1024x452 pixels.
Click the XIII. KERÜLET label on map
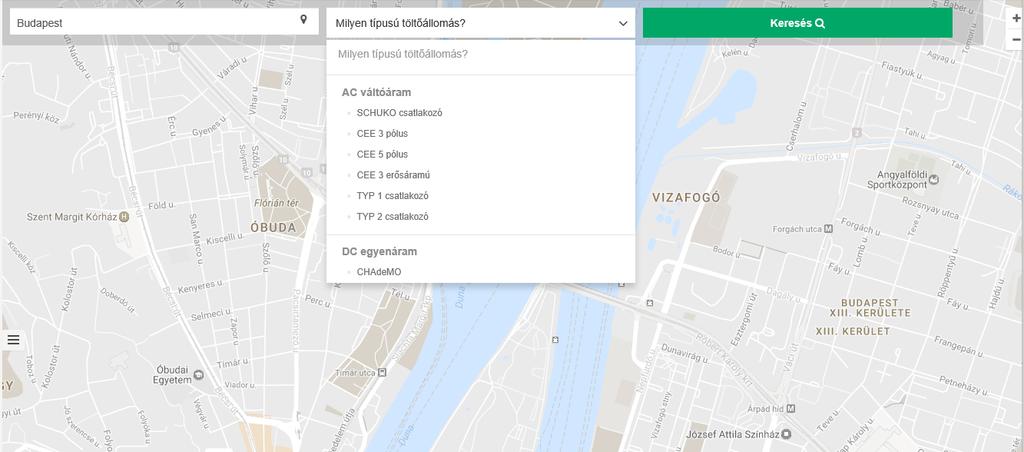click(x=852, y=331)
